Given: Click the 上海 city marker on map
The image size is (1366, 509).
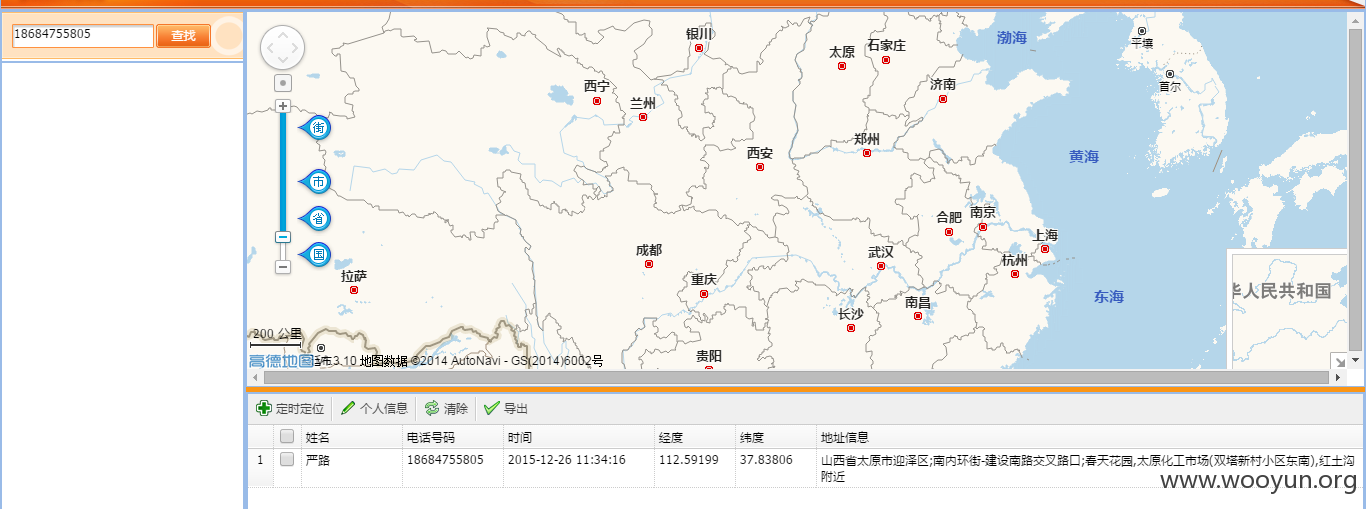Looking at the screenshot, I should (x=1045, y=249).
